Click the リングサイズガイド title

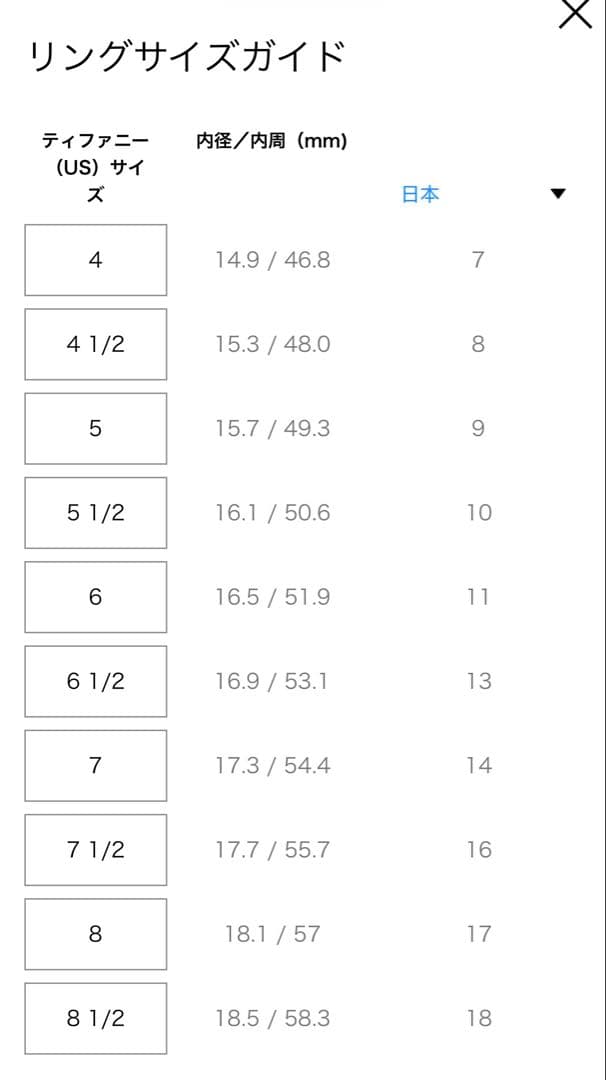click(186, 56)
